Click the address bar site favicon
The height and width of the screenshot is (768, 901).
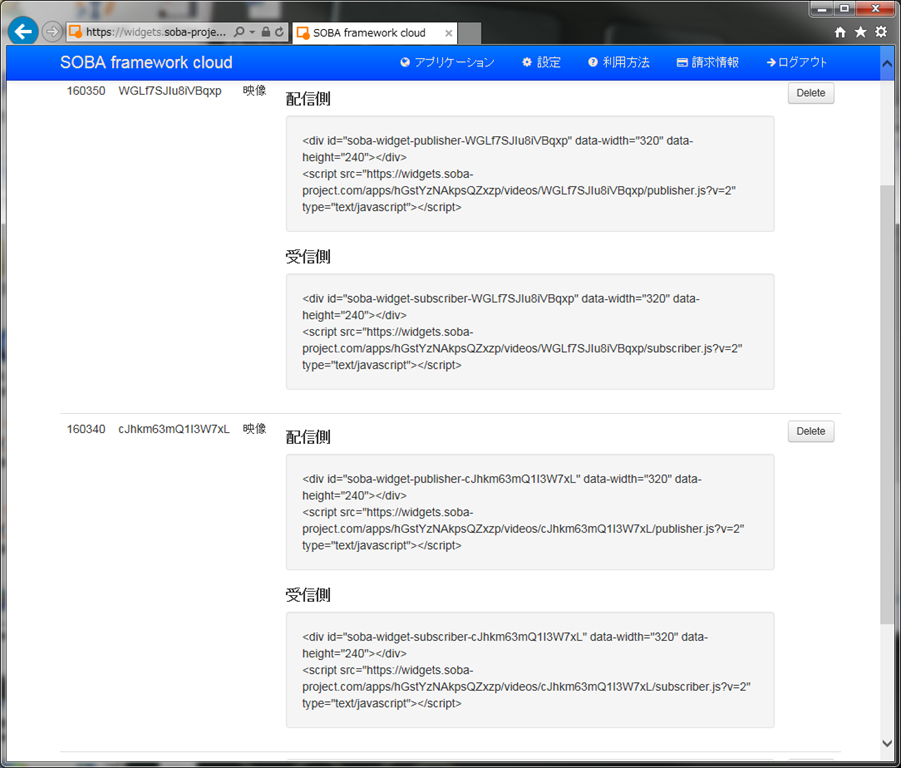click(75, 32)
